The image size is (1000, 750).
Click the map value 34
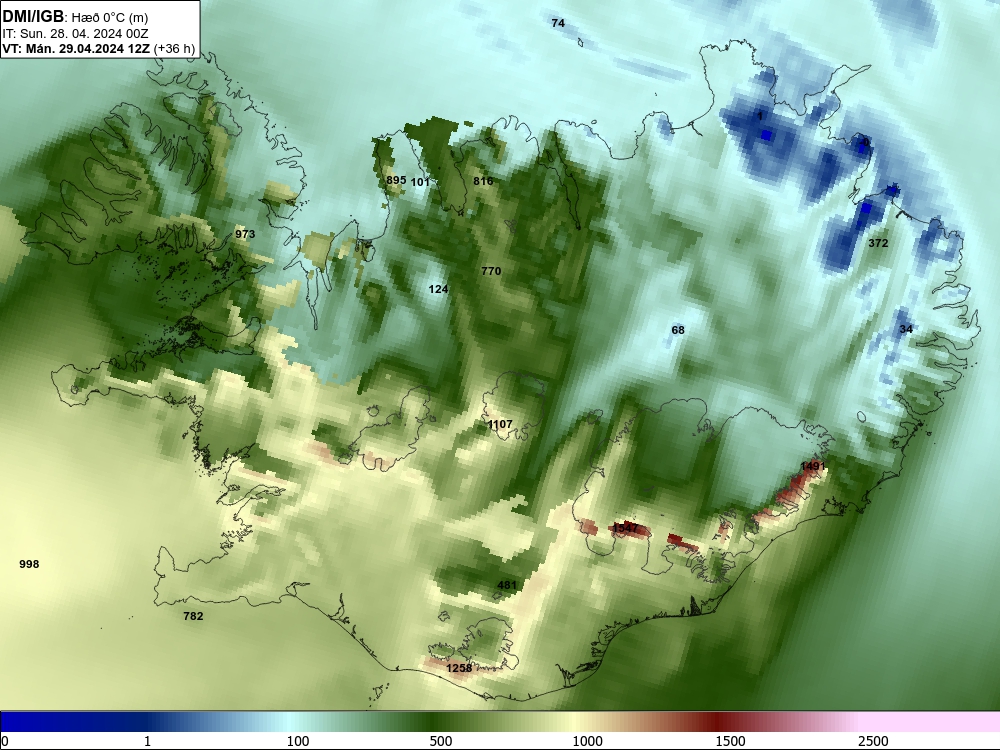pyautogui.click(x=906, y=329)
